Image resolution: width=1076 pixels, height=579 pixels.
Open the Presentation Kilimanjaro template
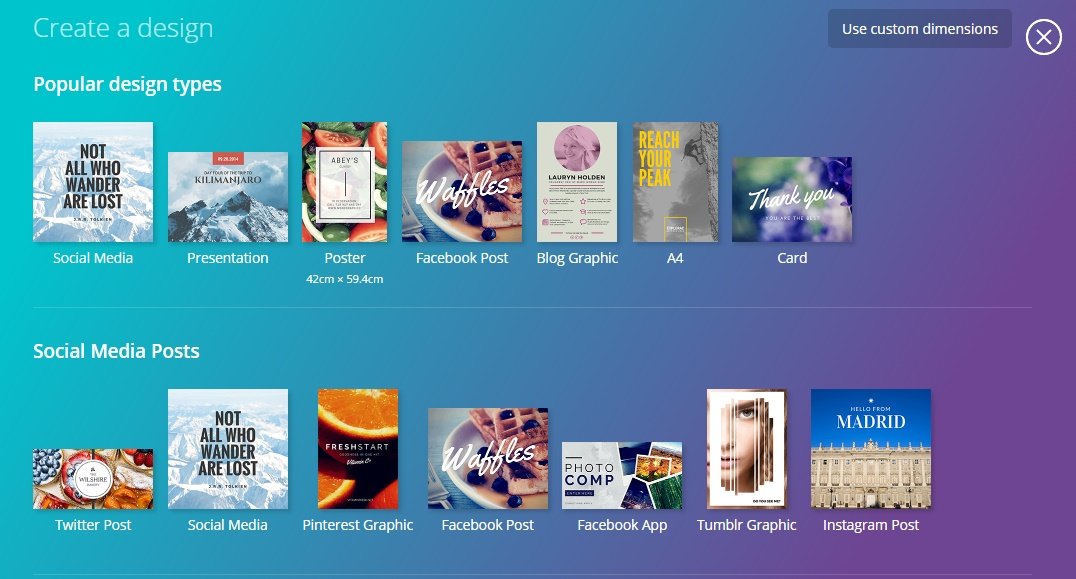coord(228,197)
